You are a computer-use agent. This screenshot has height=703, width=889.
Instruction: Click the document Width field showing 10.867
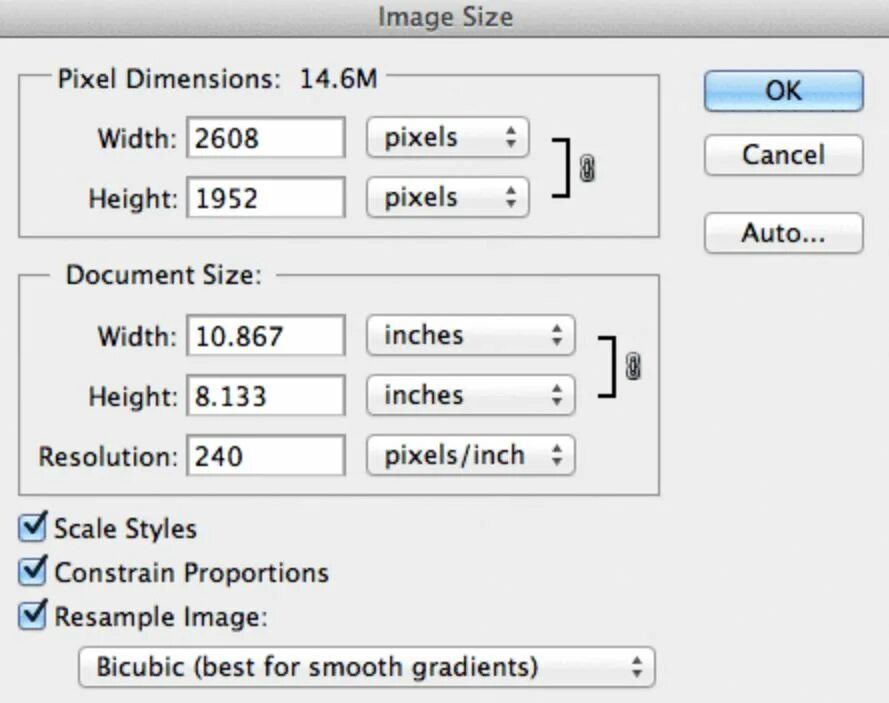(265, 335)
